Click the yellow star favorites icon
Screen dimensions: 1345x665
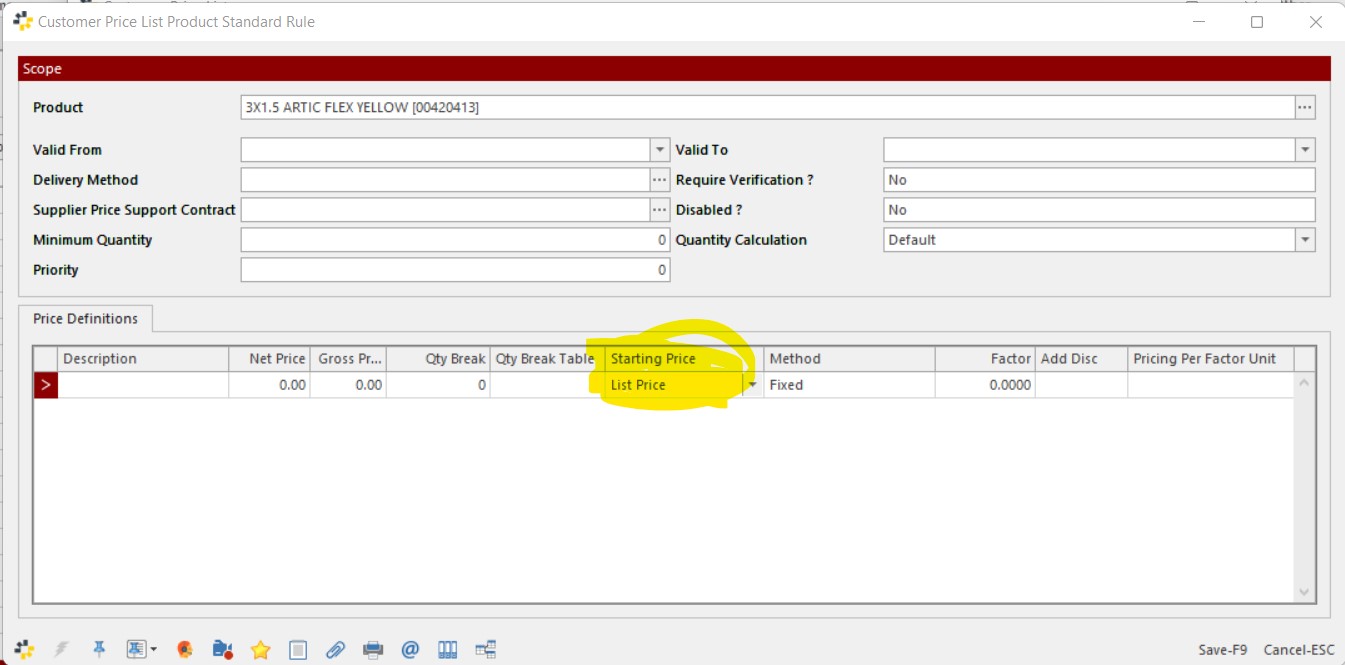click(260, 650)
